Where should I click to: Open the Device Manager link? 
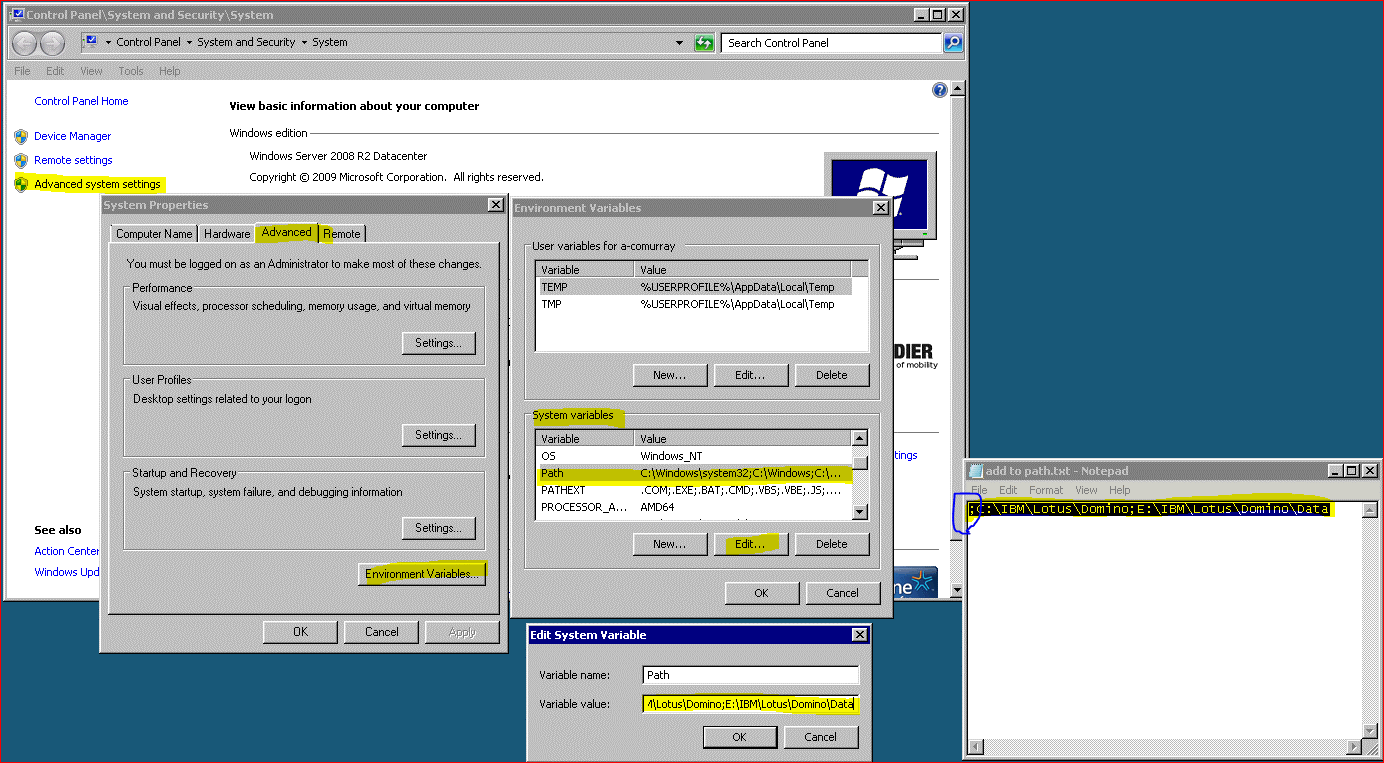point(72,136)
